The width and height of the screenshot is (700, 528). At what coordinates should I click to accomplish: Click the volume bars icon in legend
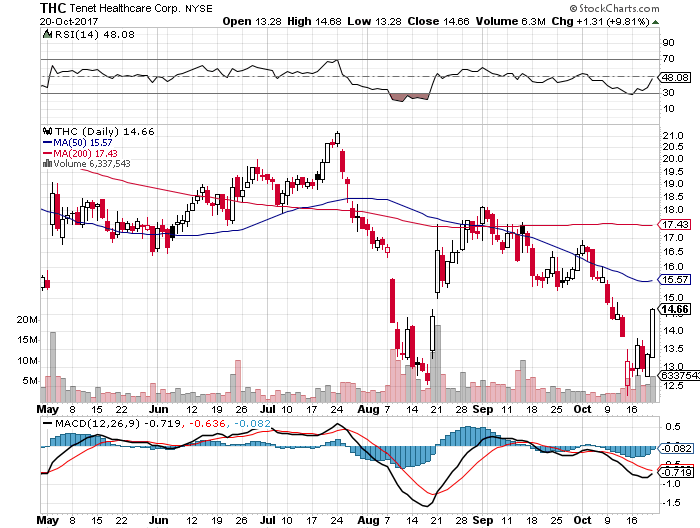pyautogui.click(x=46, y=164)
